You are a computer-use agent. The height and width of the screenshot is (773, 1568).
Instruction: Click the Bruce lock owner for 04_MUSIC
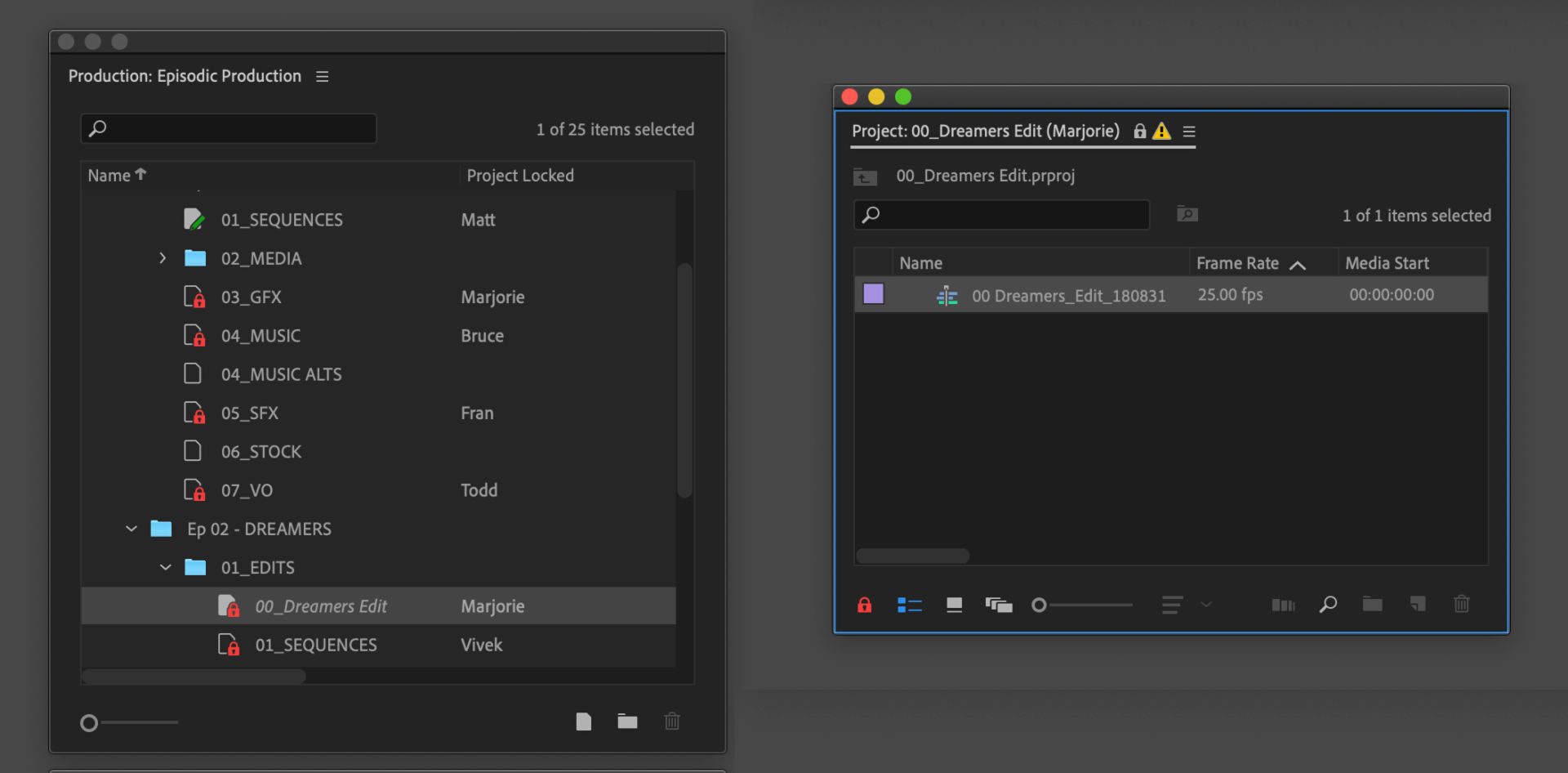point(482,336)
